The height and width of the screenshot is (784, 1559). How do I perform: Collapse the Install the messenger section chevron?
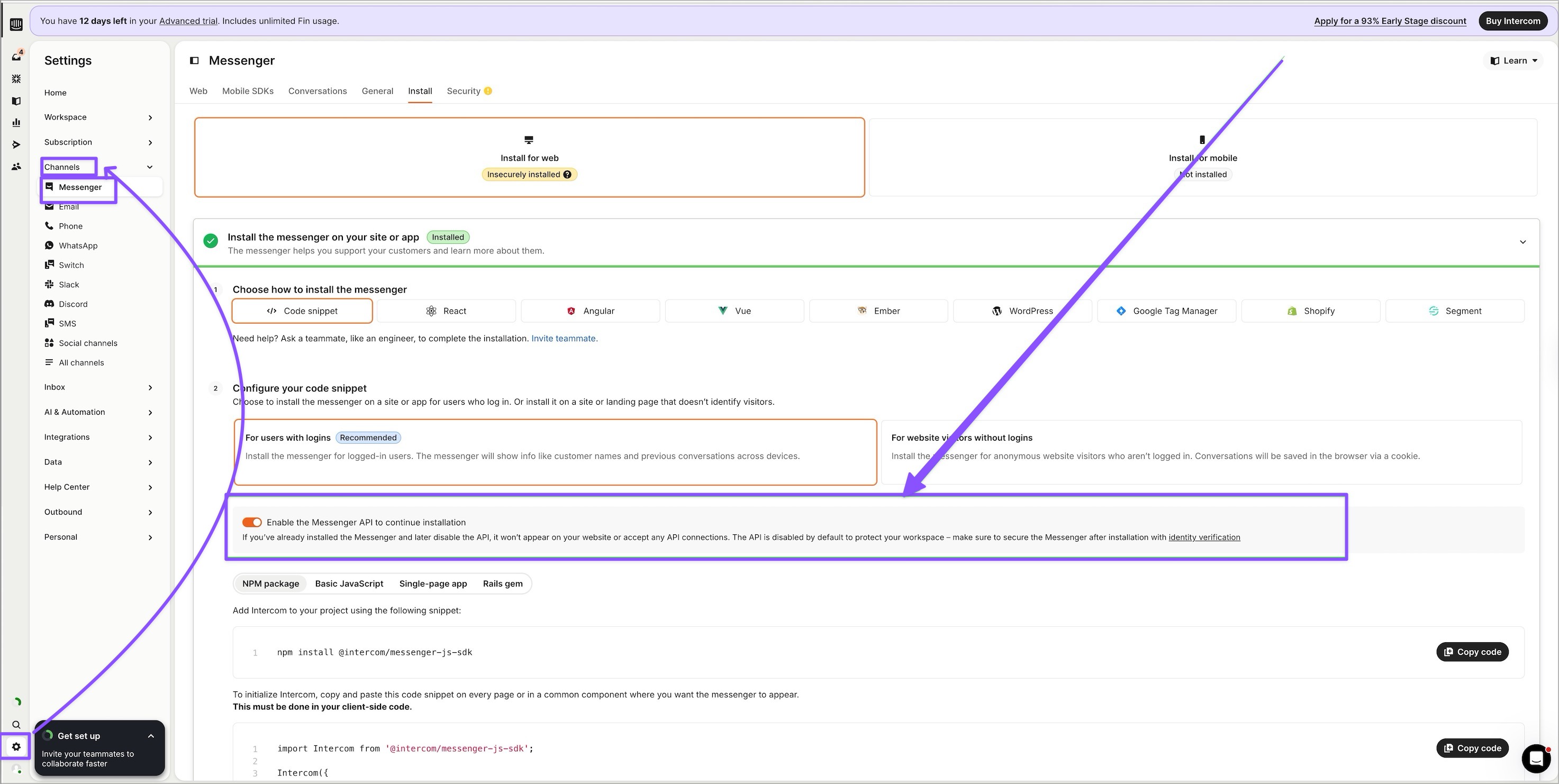pyautogui.click(x=1522, y=242)
